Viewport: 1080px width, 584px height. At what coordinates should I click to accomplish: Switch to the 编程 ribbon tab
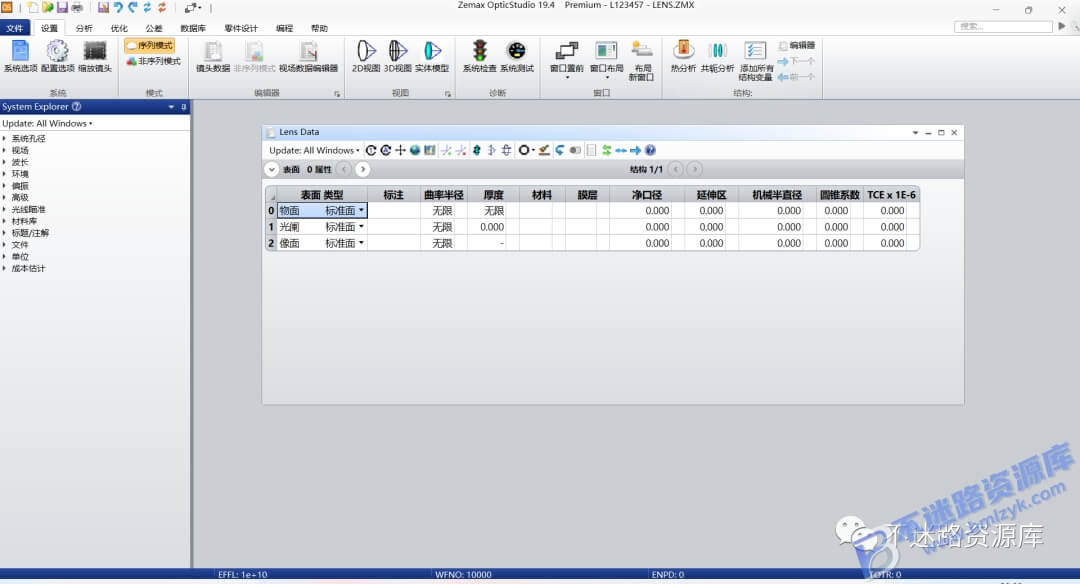point(284,28)
